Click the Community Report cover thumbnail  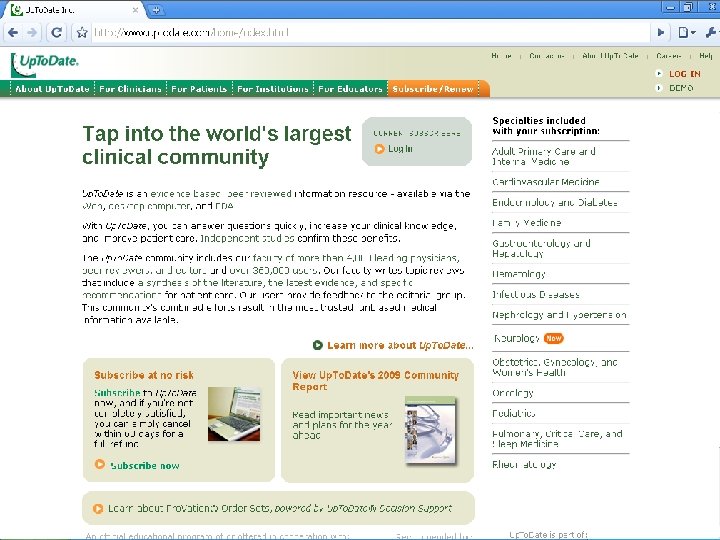coord(431,431)
